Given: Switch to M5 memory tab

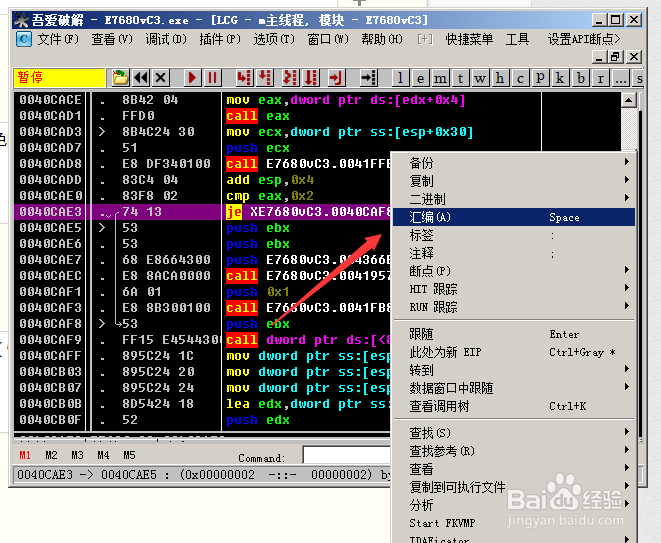Looking at the screenshot, I should (129, 455).
